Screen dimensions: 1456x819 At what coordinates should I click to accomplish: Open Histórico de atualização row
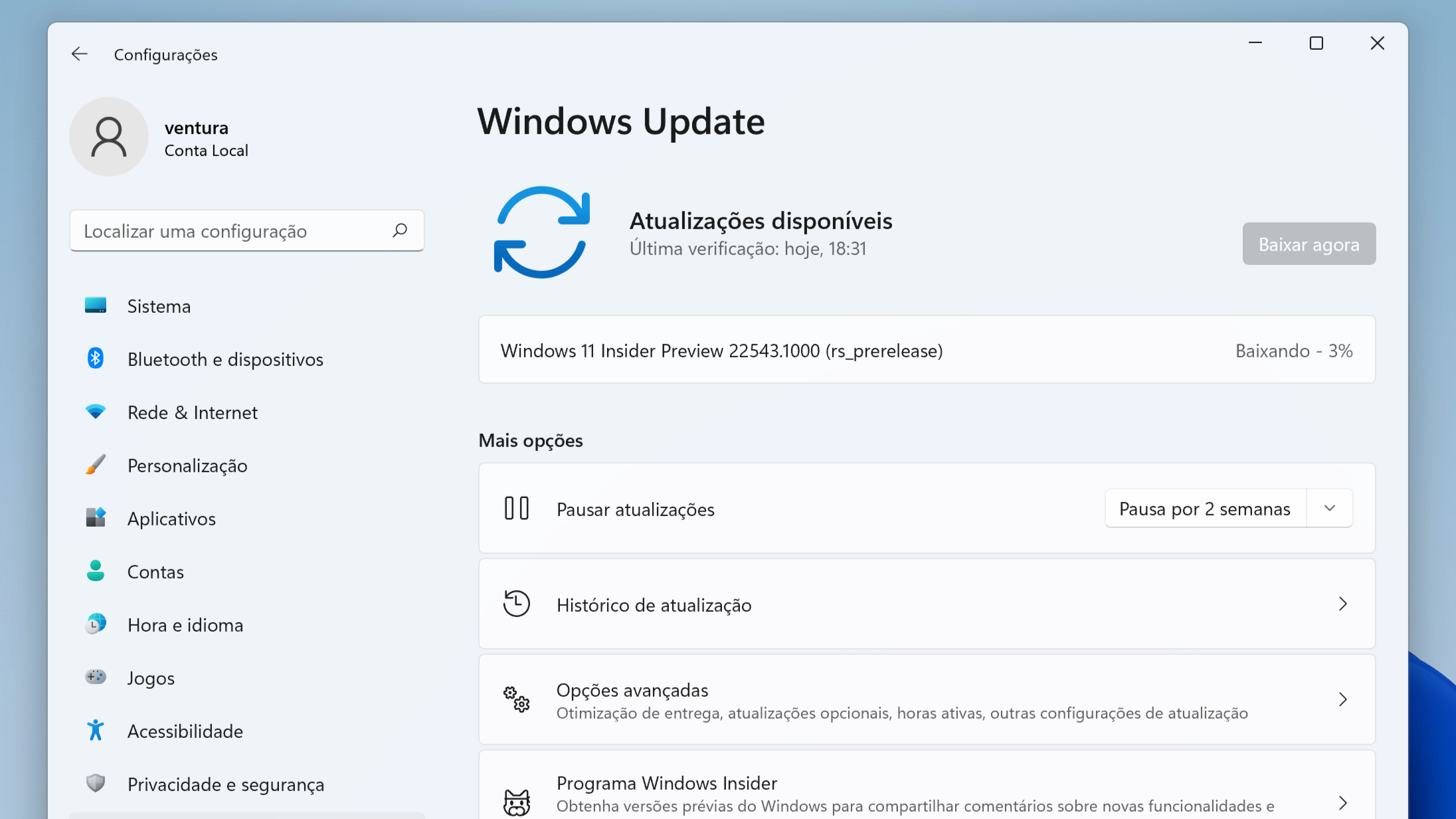pyautogui.click(x=927, y=604)
